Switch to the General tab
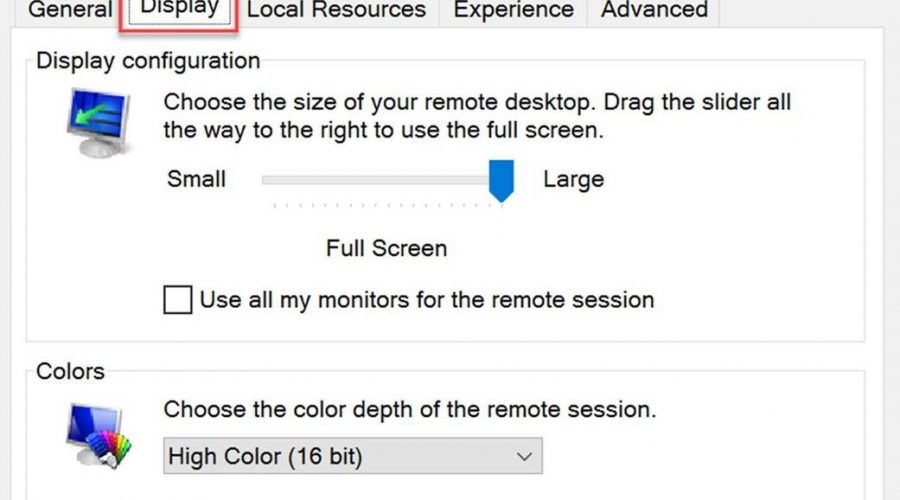This screenshot has width=900, height=500. 70,11
